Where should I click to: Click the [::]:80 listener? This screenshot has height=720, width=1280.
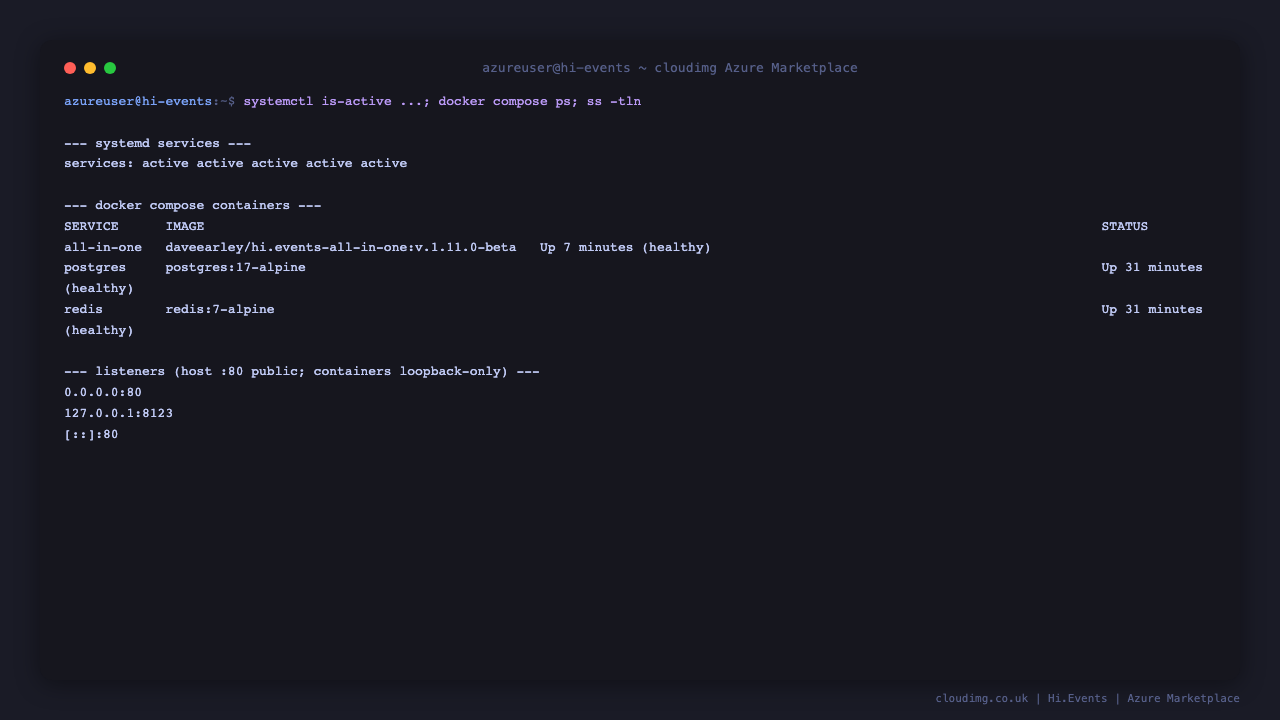point(91,434)
